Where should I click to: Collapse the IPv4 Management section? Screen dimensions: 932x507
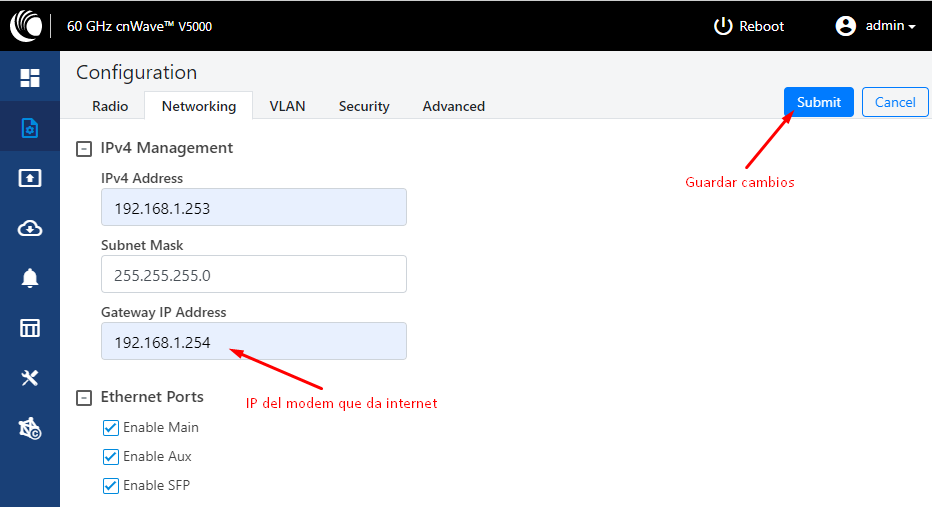84,149
